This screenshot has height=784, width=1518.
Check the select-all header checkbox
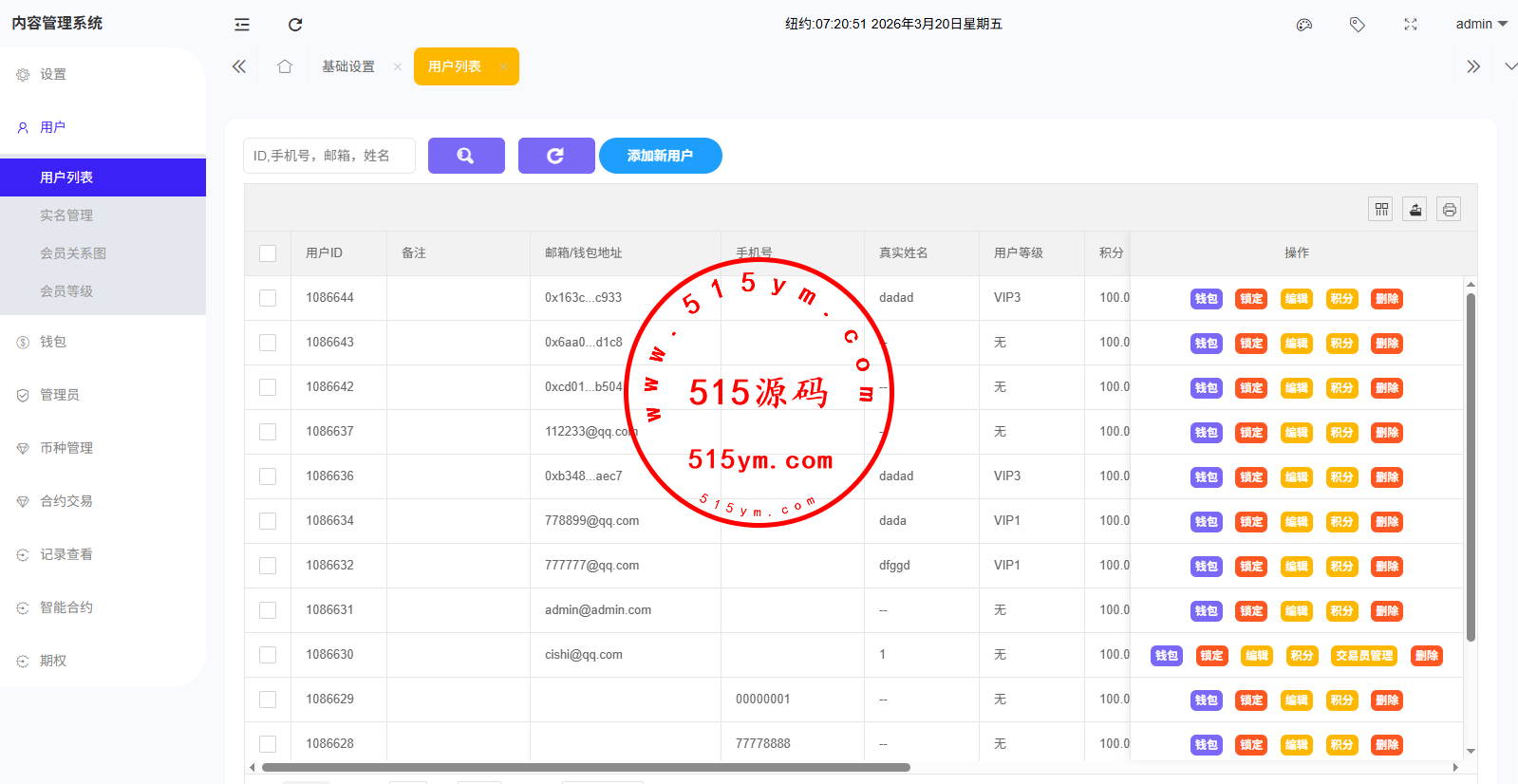point(268,253)
